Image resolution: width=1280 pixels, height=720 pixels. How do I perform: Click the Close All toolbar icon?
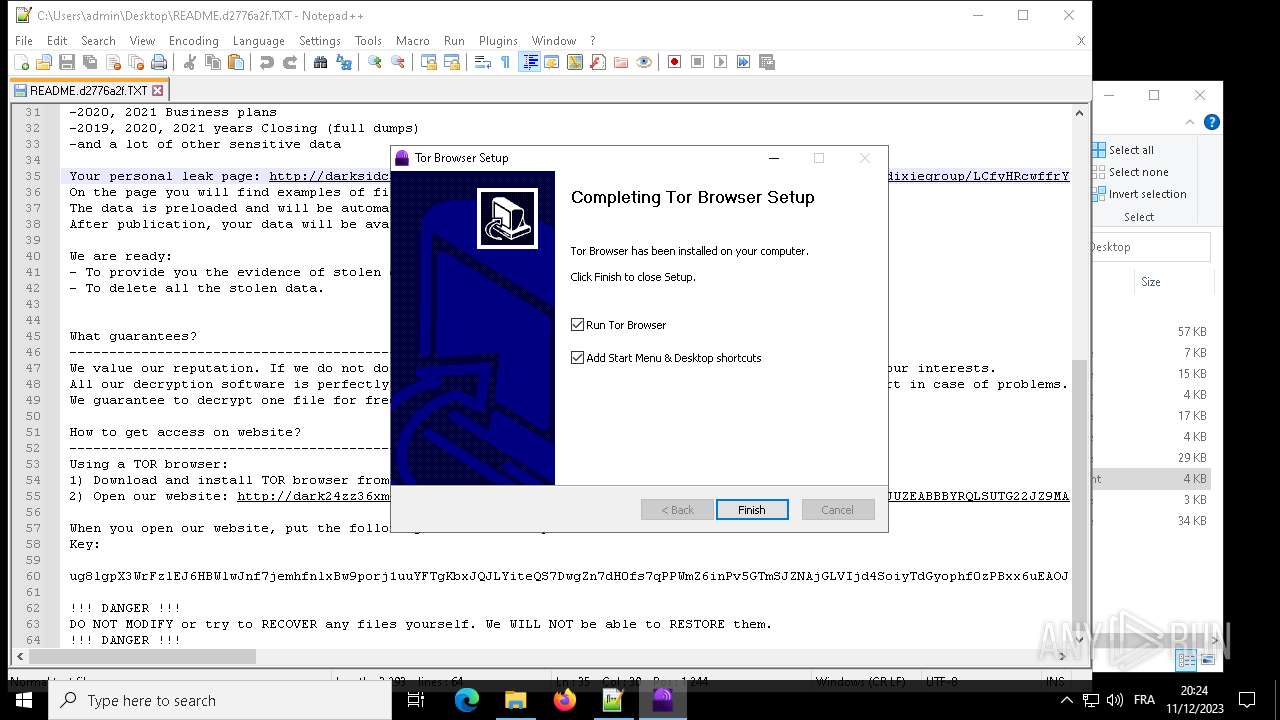136,62
